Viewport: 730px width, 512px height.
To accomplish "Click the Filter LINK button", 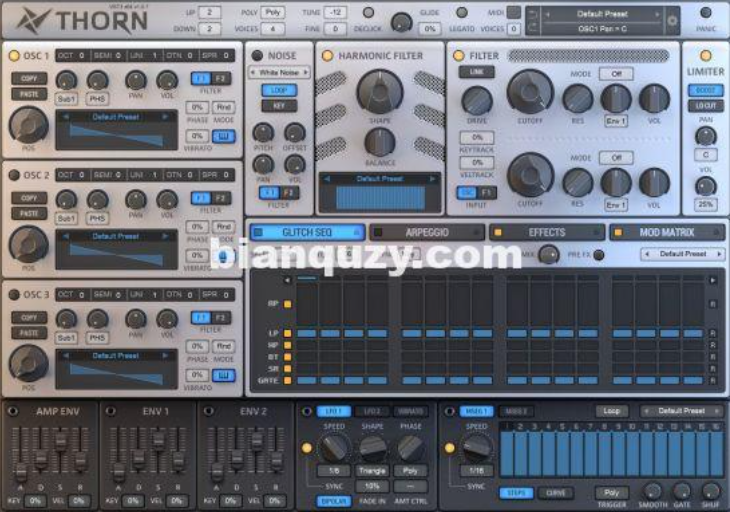I will pyautogui.click(x=476, y=72).
